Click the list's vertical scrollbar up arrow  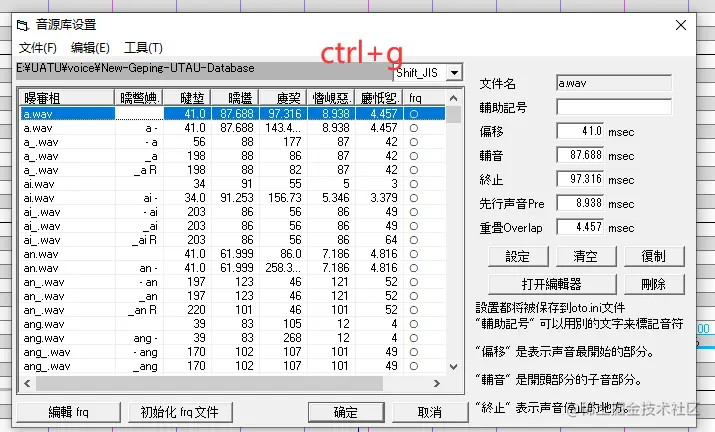(453, 98)
